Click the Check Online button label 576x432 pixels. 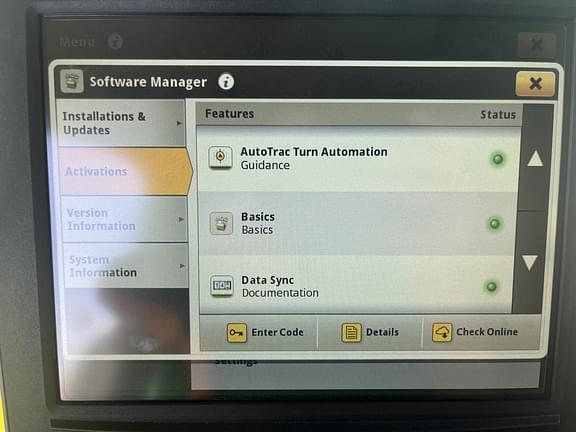coord(487,332)
